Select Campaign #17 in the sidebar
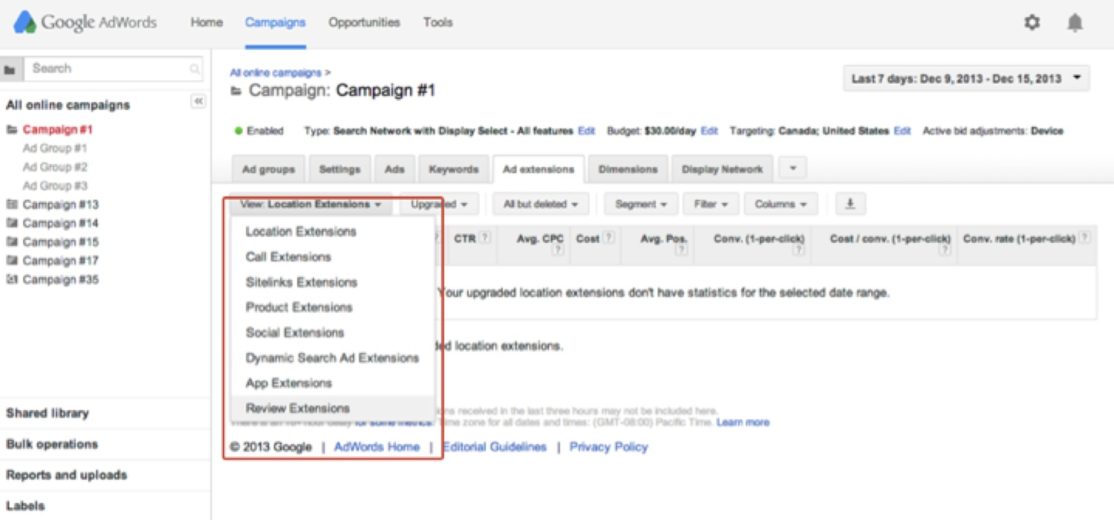 tap(60, 261)
